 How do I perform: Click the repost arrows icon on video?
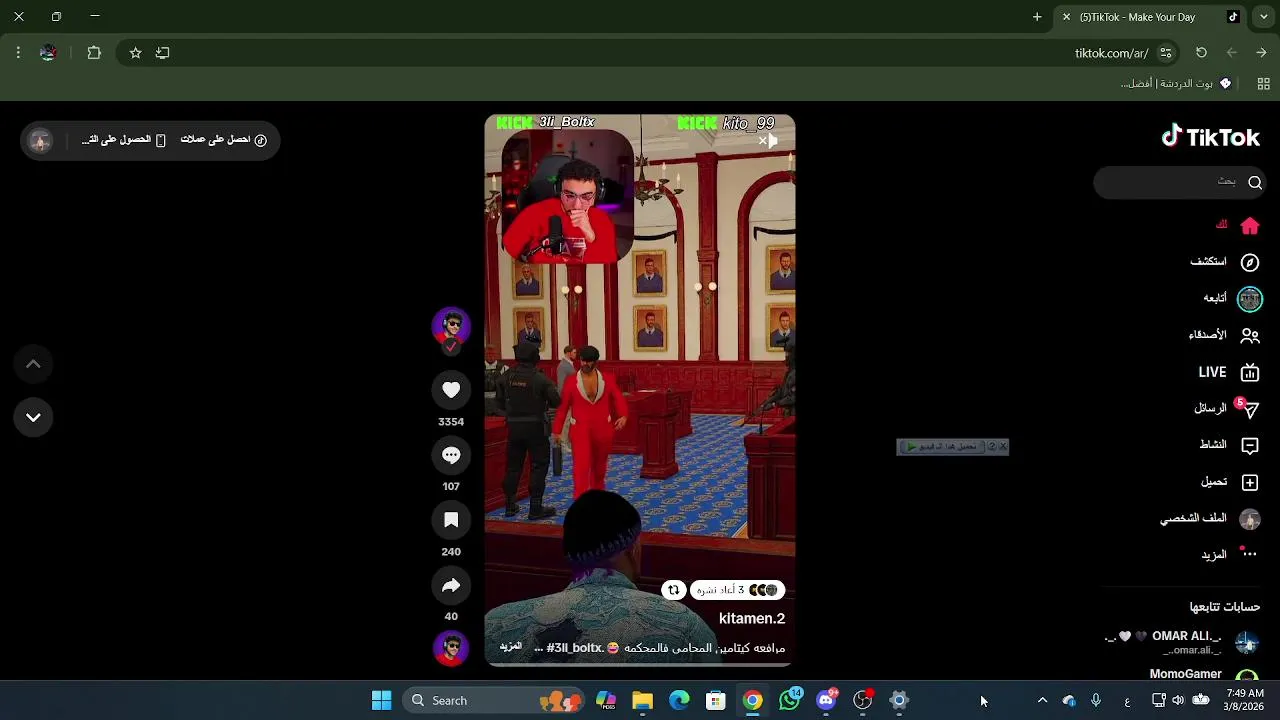click(673, 590)
